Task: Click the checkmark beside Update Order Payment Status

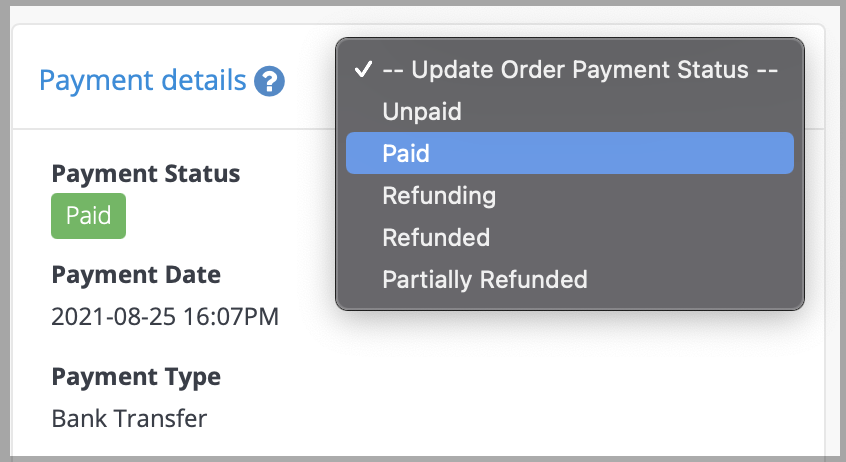Action: pyautogui.click(x=363, y=69)
